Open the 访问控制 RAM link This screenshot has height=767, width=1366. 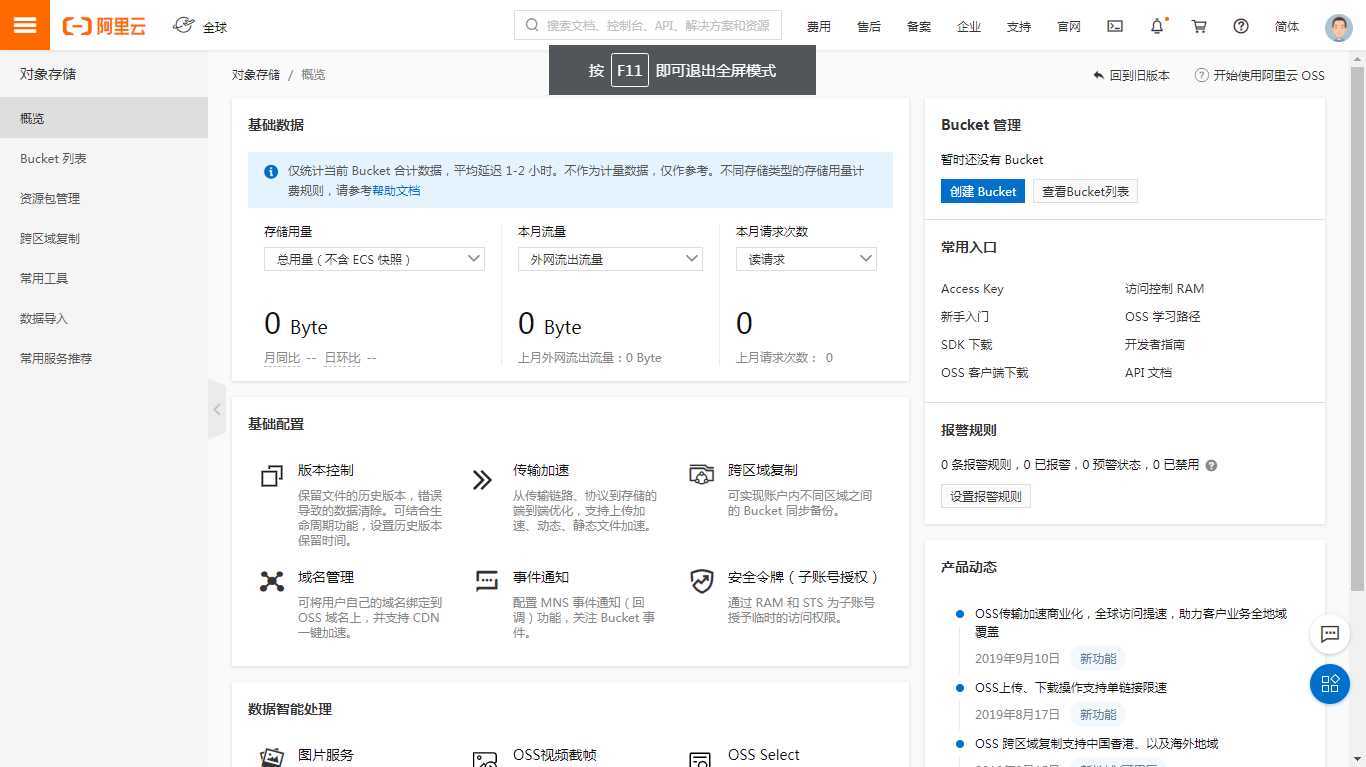click(x=1164, y=288)
